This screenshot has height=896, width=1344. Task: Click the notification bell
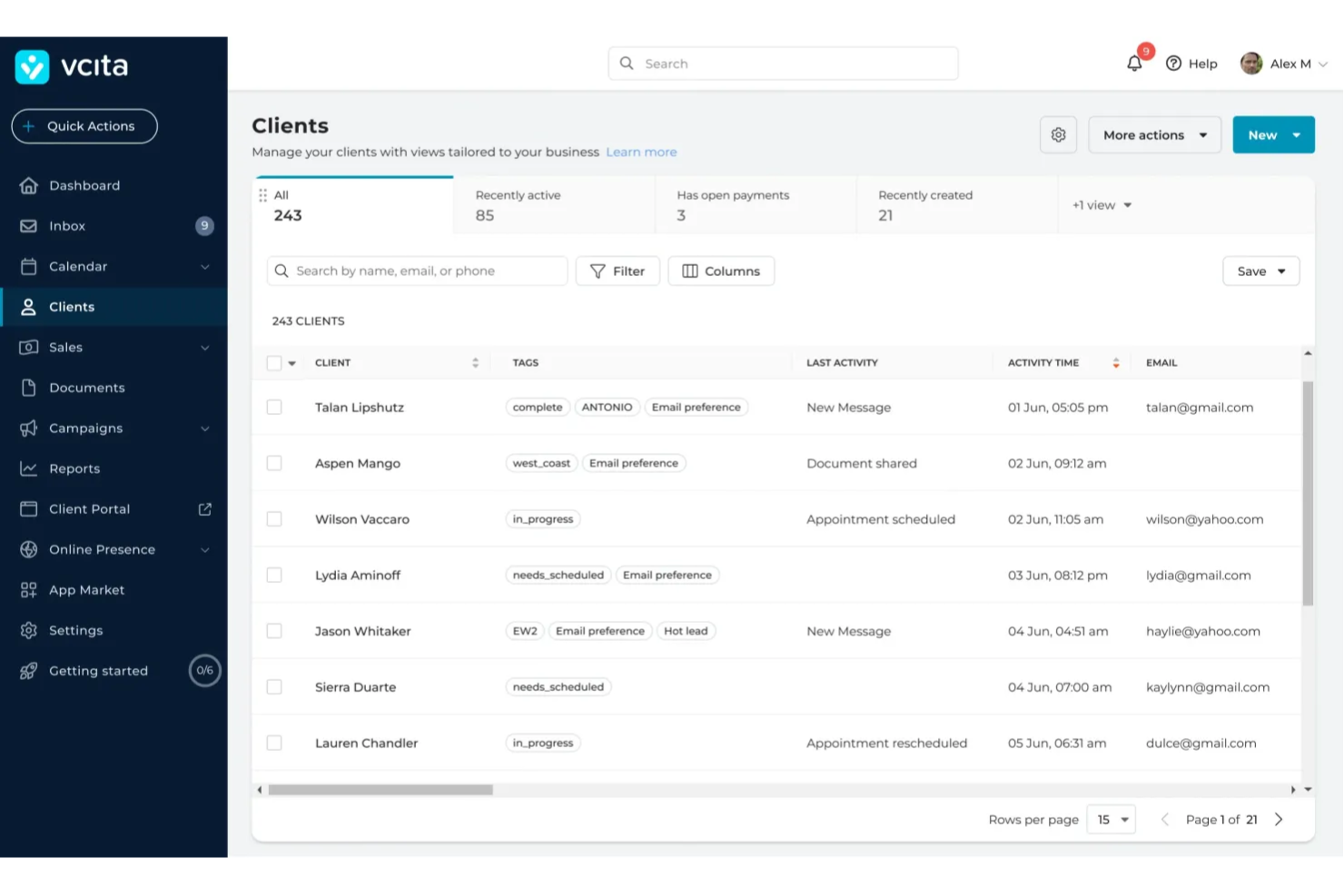click(1133, 63)
